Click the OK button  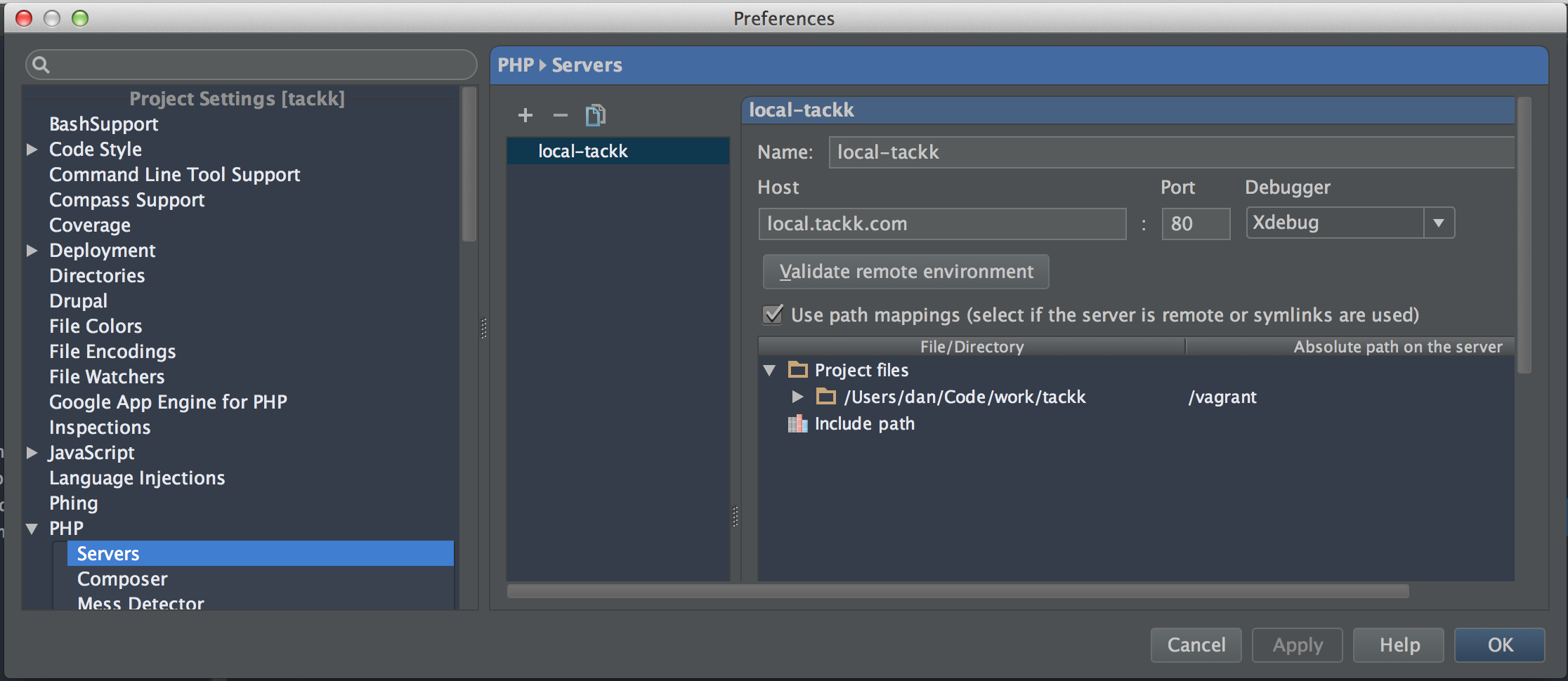click(1499, 644)
